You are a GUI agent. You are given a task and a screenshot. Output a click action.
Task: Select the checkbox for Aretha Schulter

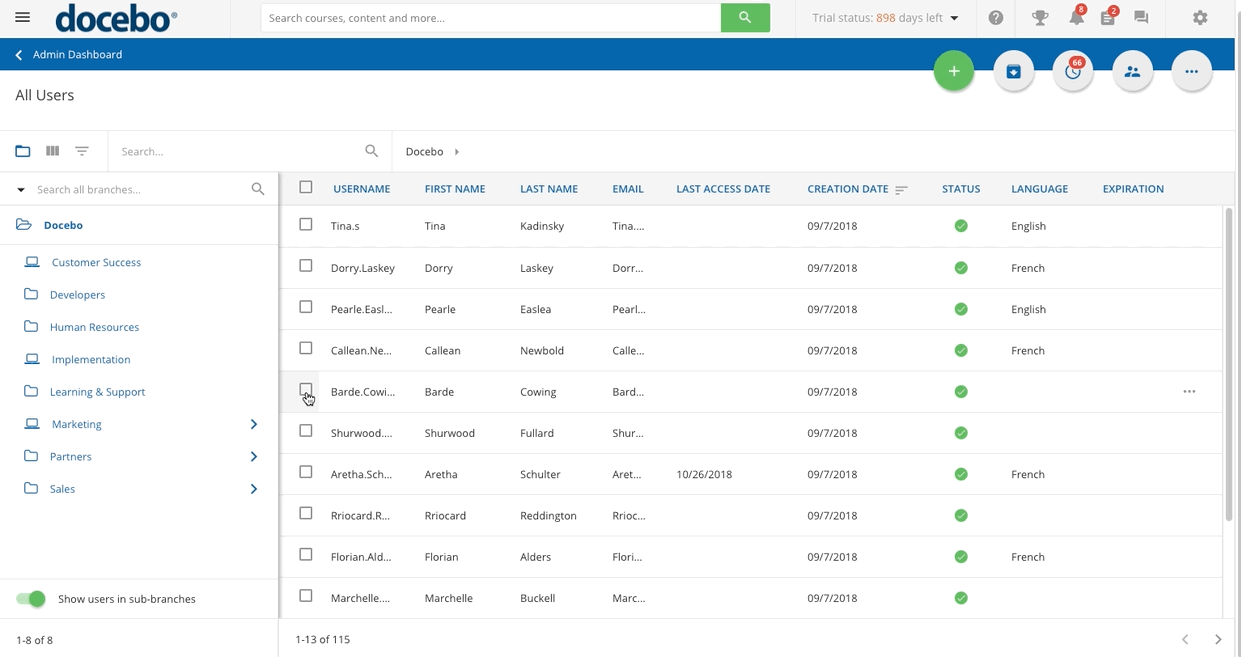(x=306, y=472)
